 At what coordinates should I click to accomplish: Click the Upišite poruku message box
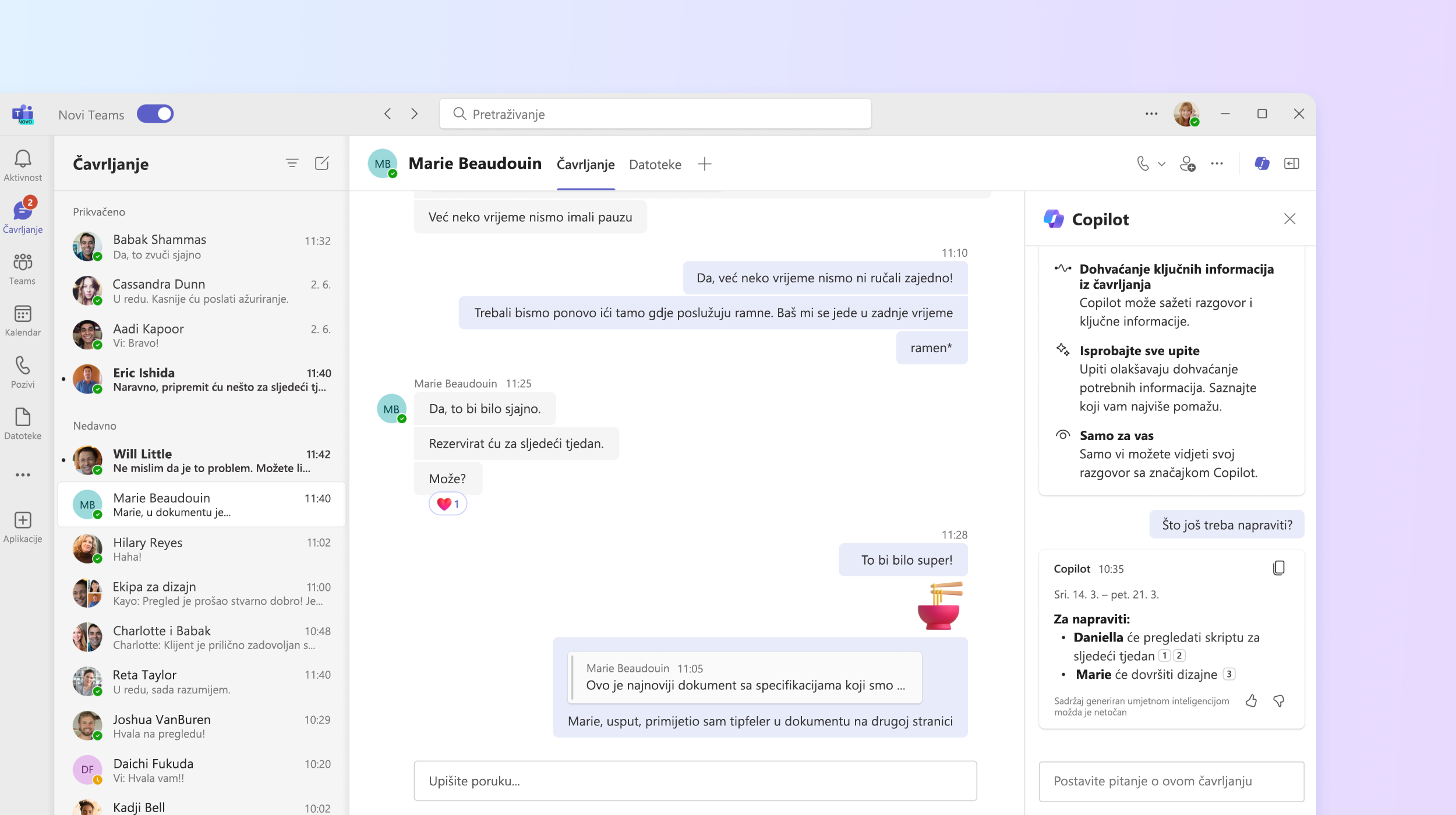click(695, 781)
